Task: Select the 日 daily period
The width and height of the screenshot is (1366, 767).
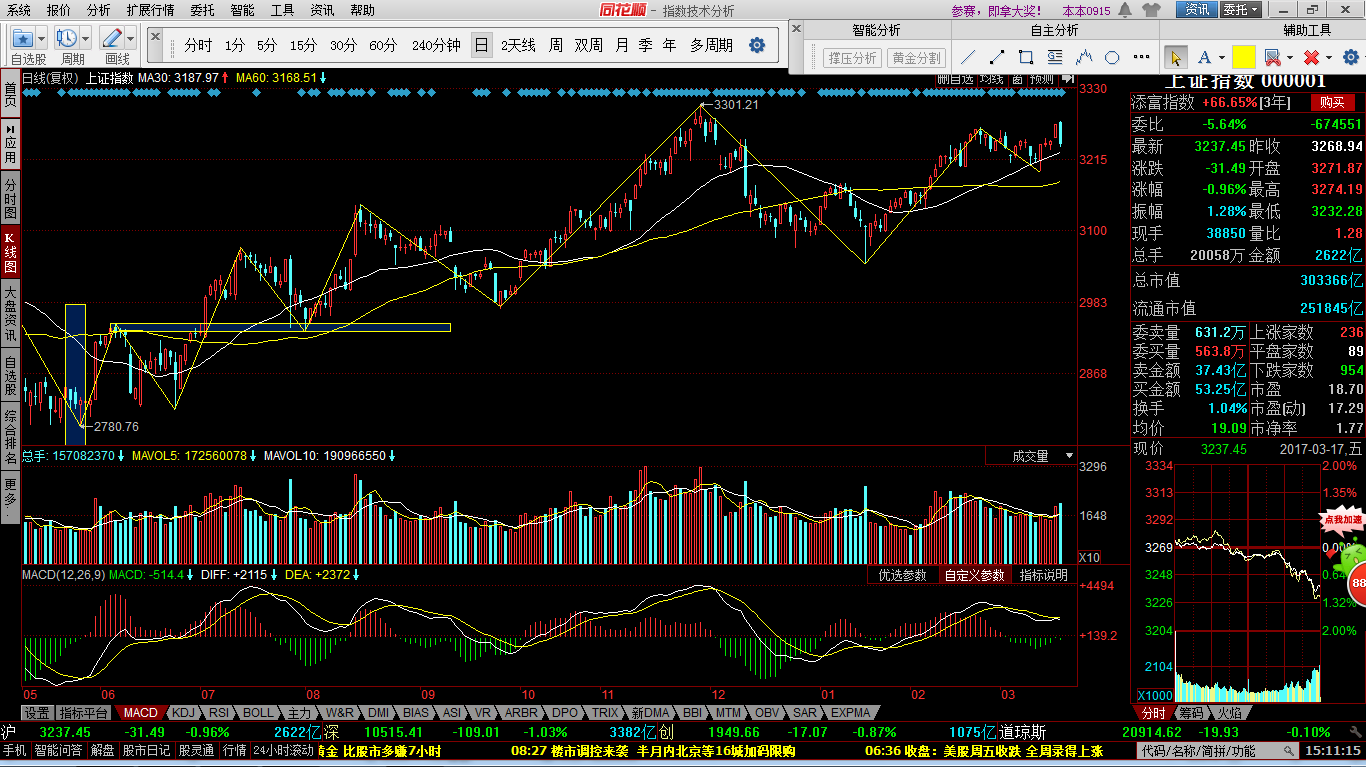Action: click(x=481, y=45)
